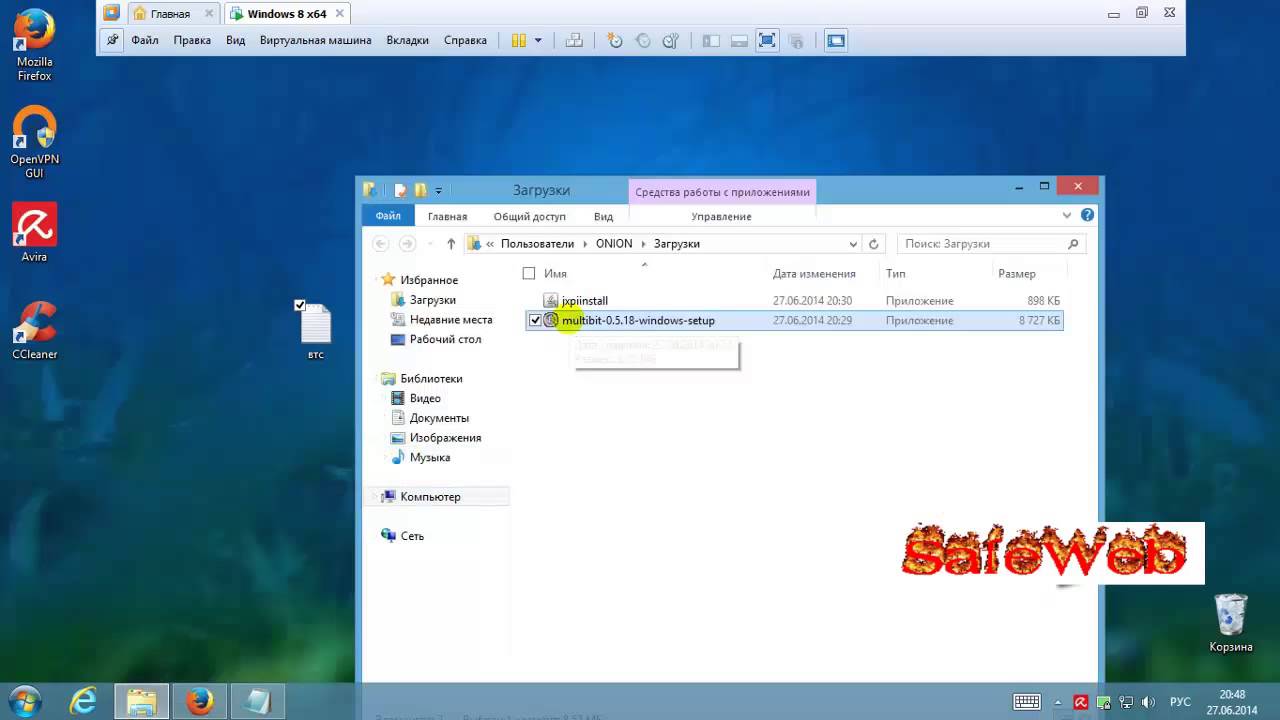1280x720 pixels.
Task: Take a VM snapshot icon
Action: click(615, 40)
